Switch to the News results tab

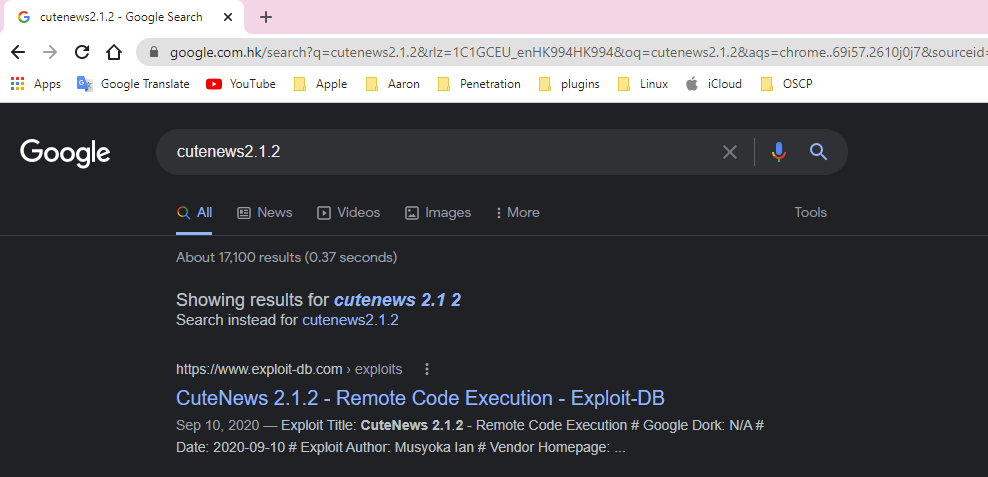[265, 212]
